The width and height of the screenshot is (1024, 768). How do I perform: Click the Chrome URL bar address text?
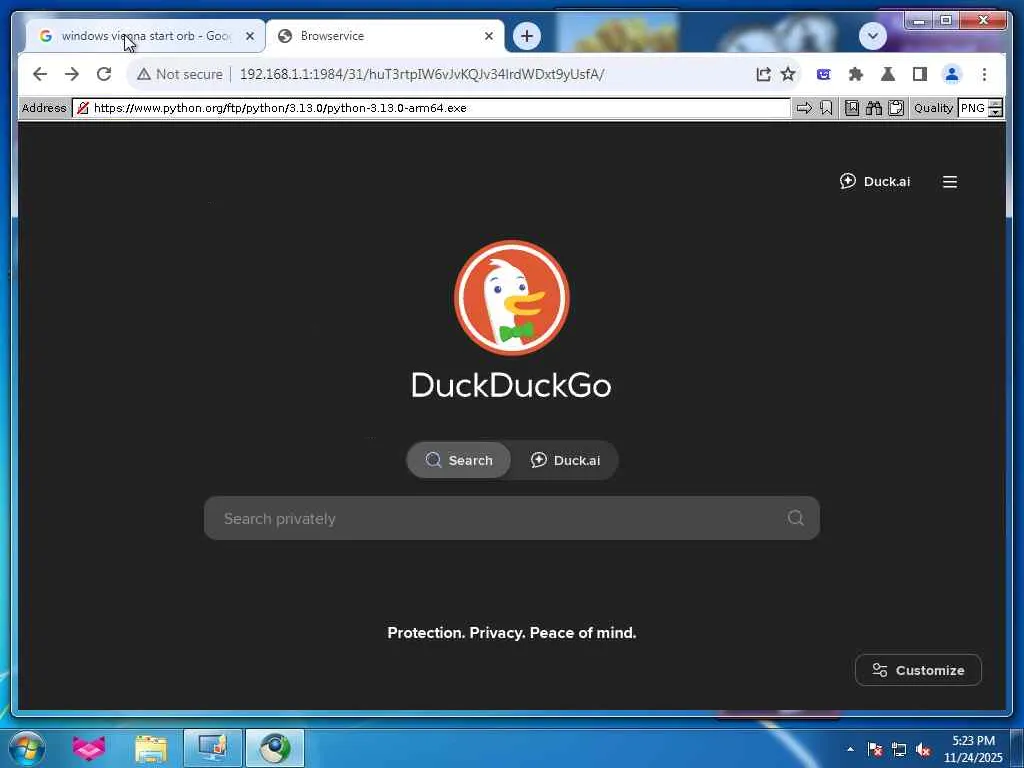pos(422,74)
